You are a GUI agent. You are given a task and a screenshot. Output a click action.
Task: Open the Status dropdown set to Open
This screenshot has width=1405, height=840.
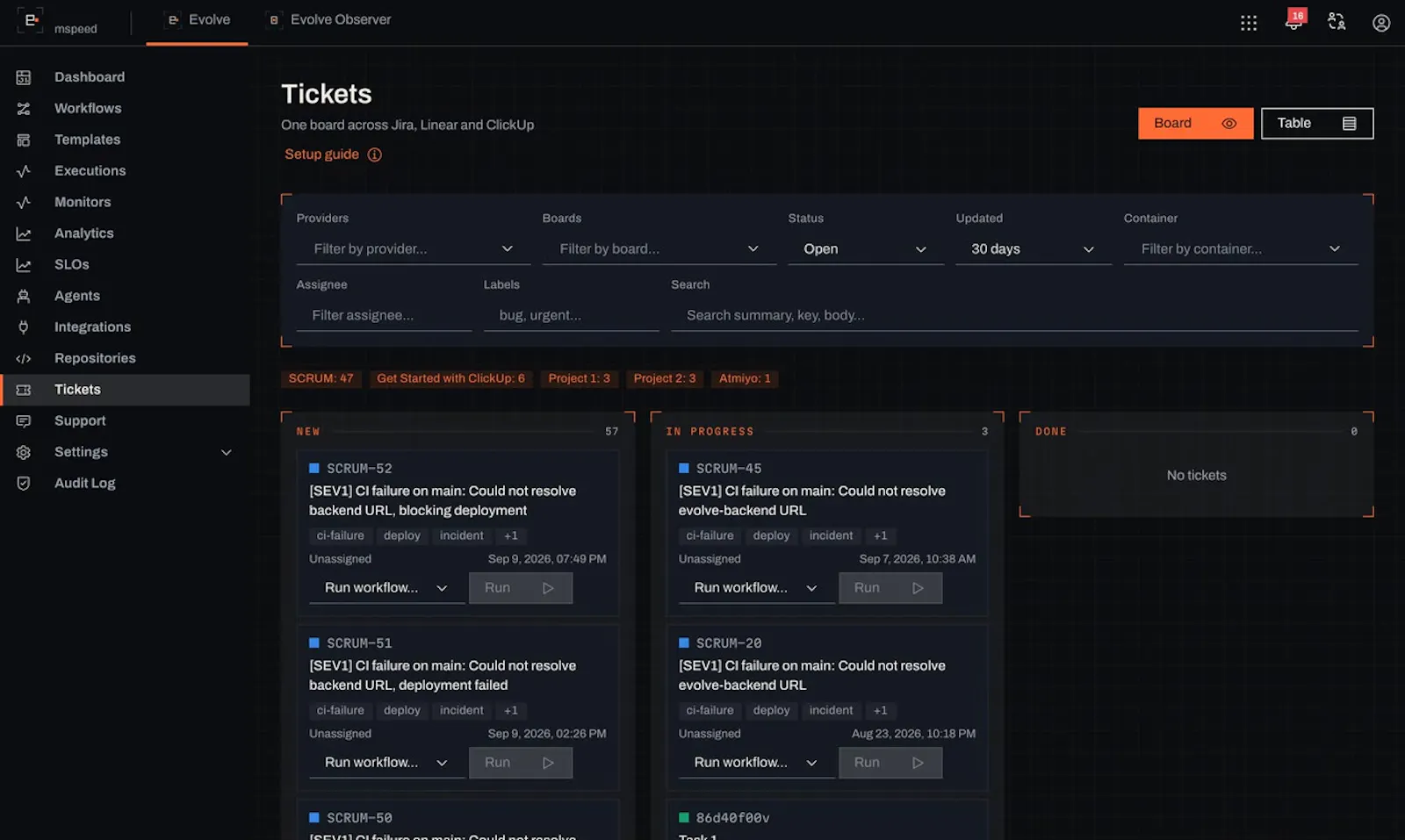click(x=866, y=249)
